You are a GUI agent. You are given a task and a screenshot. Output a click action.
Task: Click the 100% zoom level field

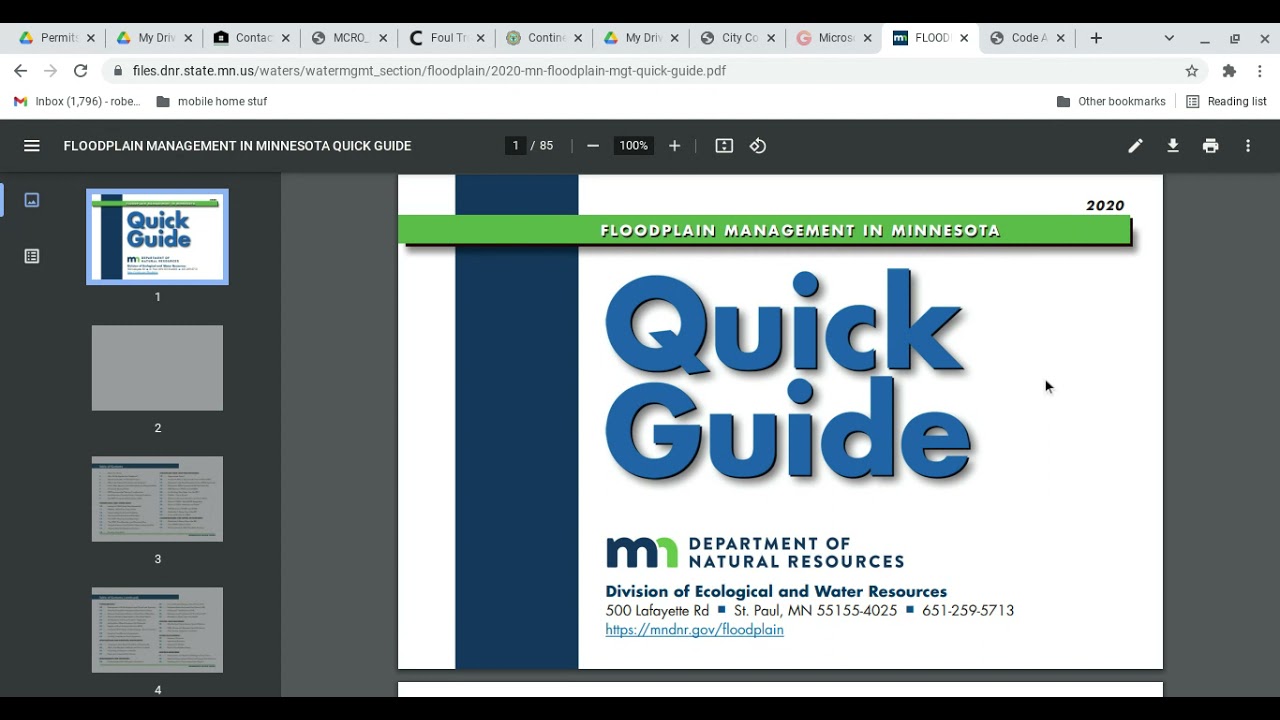pyautogui.click(x=633, y=146)
